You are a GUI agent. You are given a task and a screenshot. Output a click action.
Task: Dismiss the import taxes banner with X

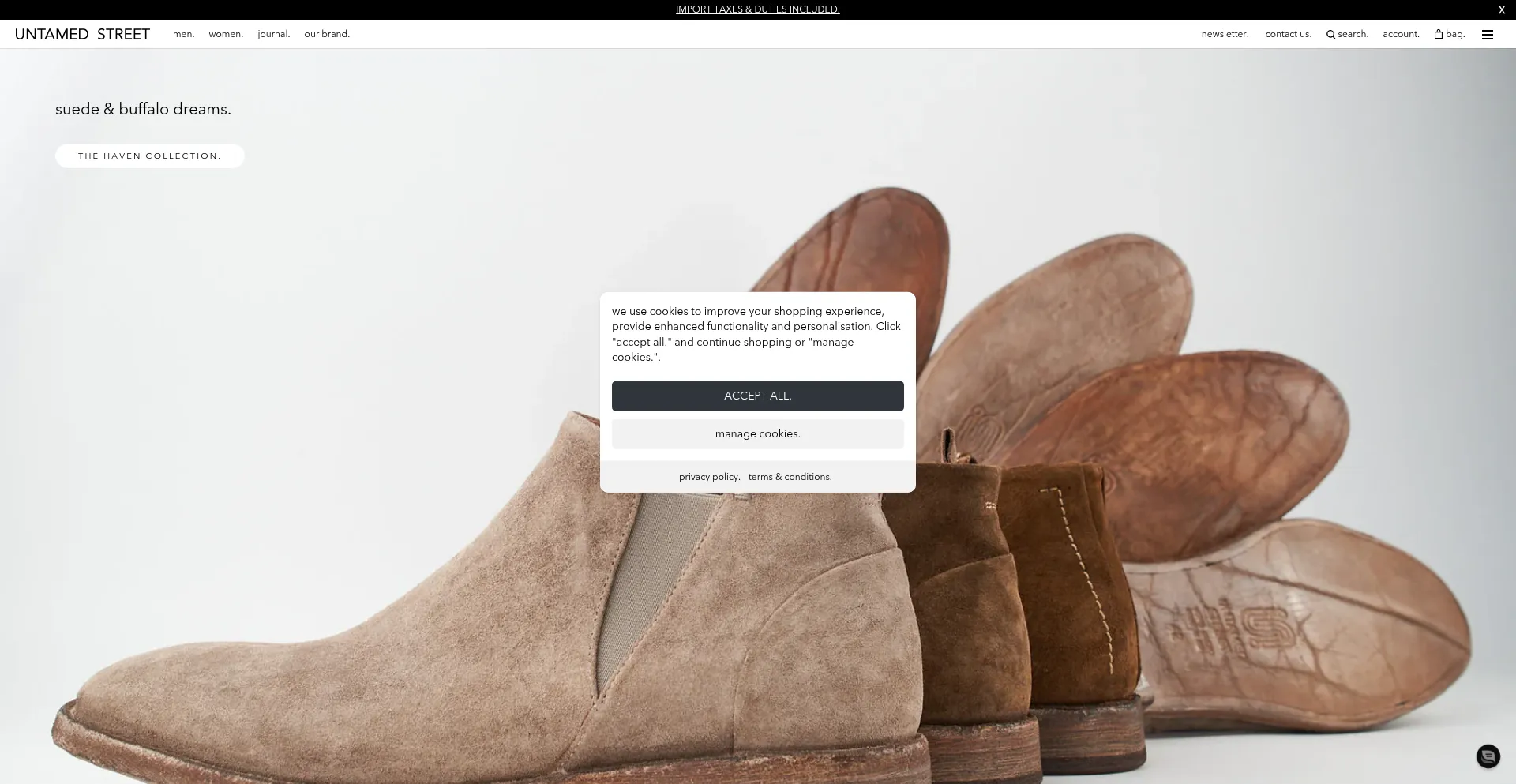(1501, 9)
